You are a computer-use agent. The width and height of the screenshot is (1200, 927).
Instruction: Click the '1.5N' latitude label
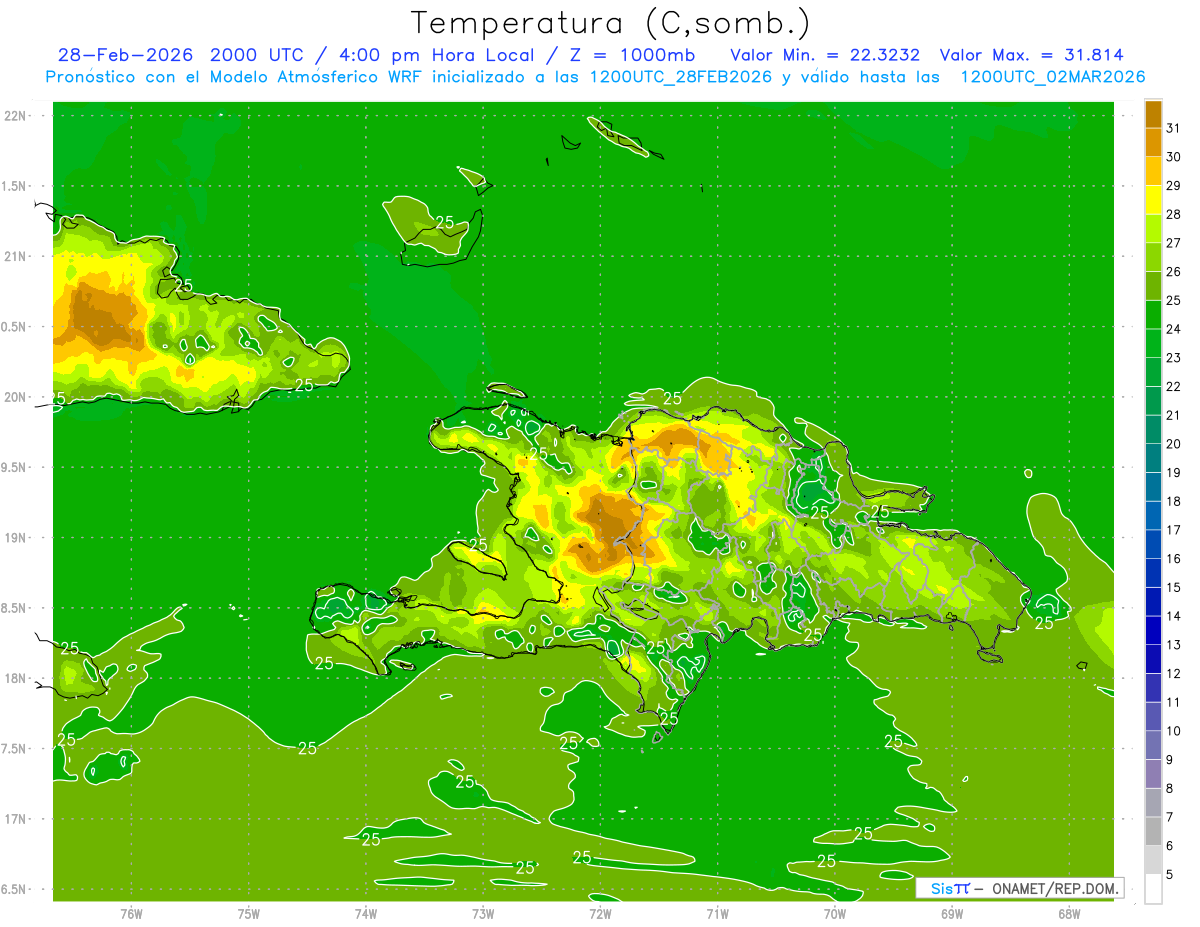(x=15, y=186)
